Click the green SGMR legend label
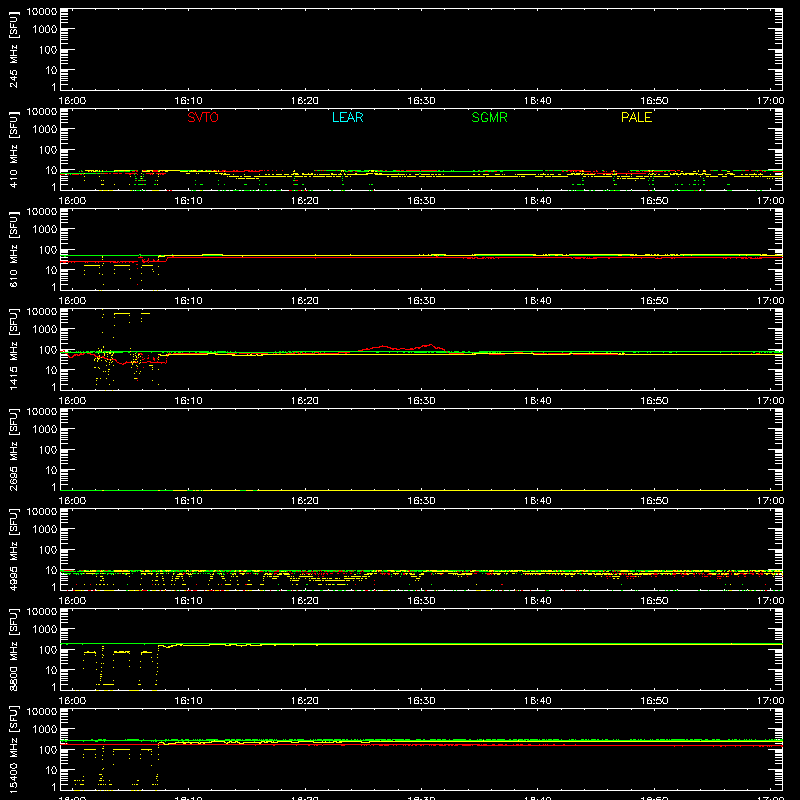This screenshot has width=800, height=800. (x=489, y=117)
